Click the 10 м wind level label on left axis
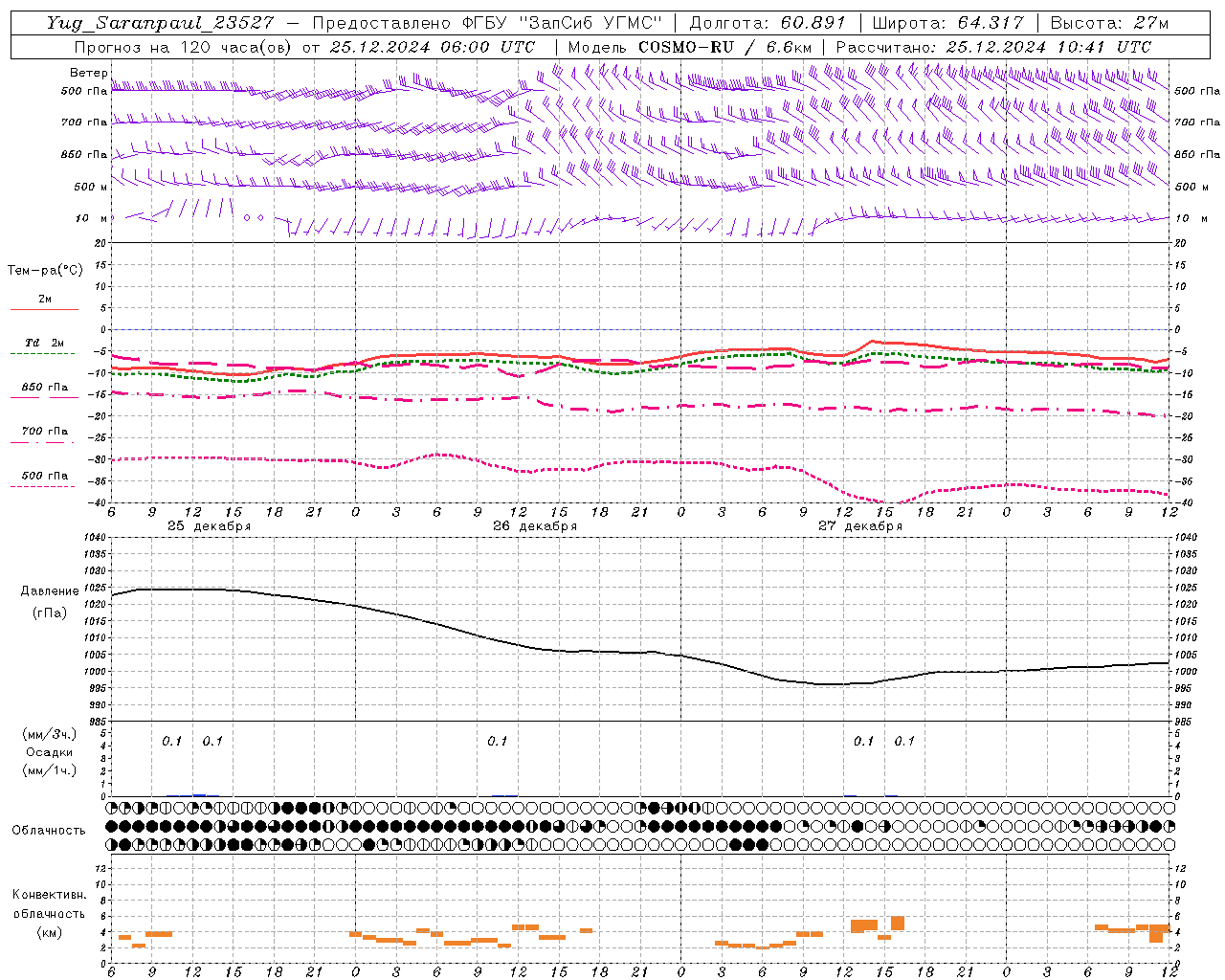 91,218
